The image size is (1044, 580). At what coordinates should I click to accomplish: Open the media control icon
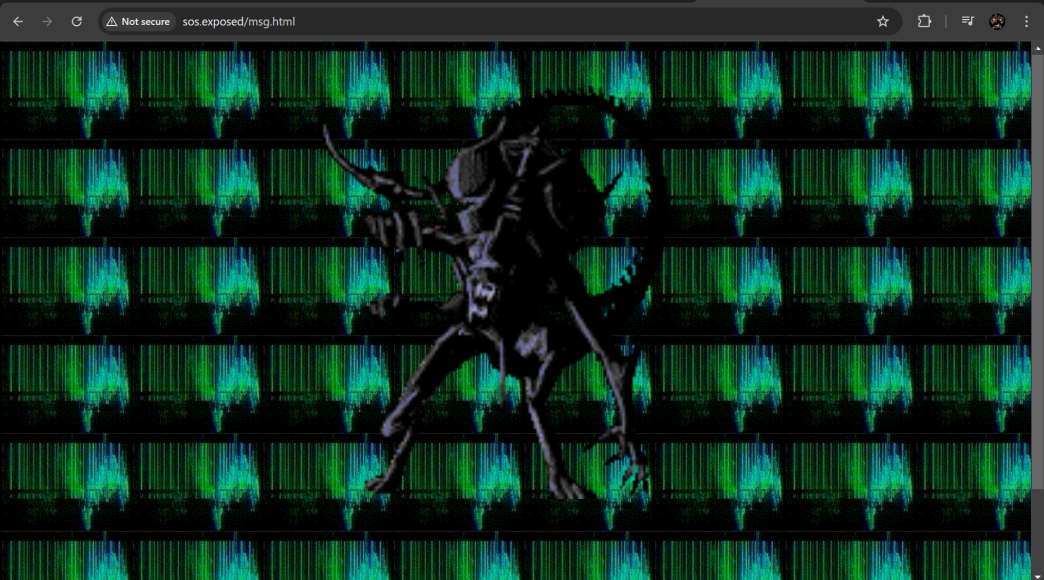(x=967, y=21)
